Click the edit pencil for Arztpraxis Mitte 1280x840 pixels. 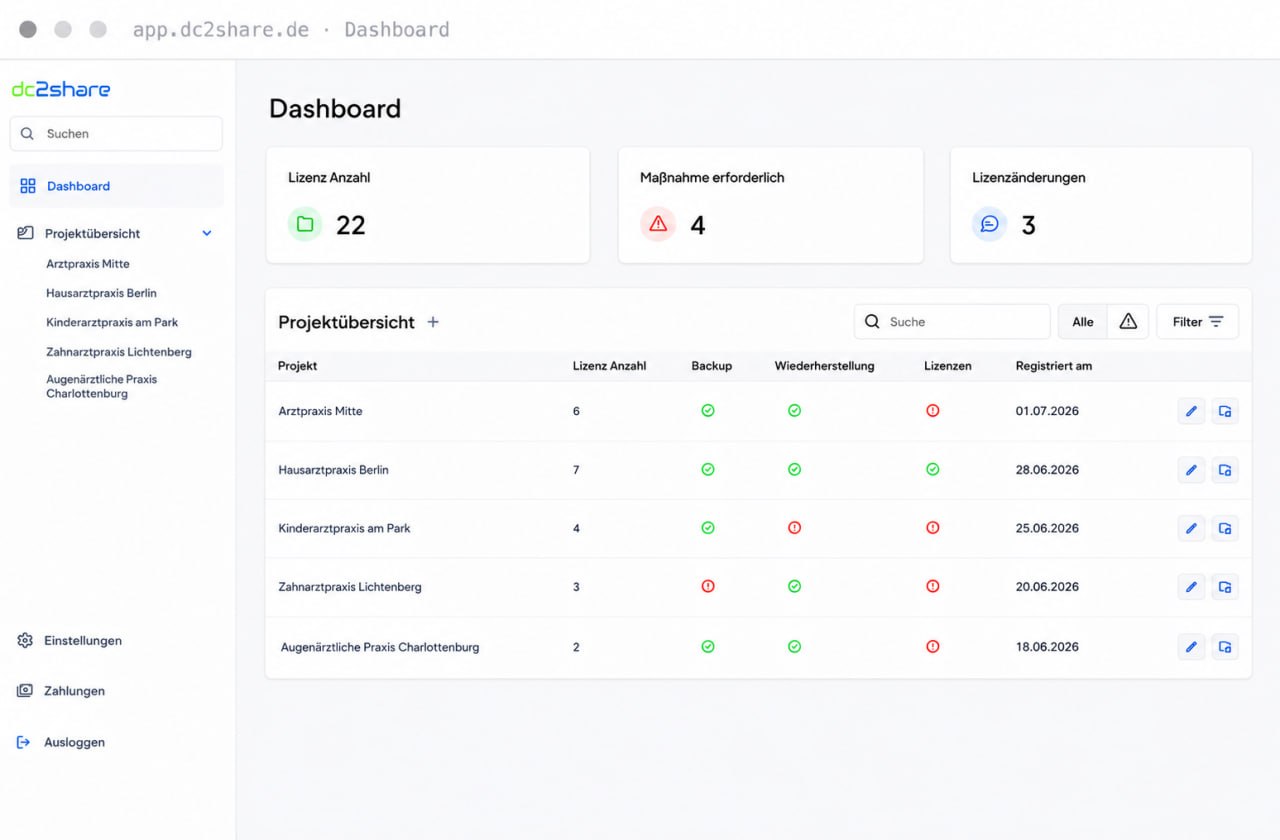(1191, 411)
